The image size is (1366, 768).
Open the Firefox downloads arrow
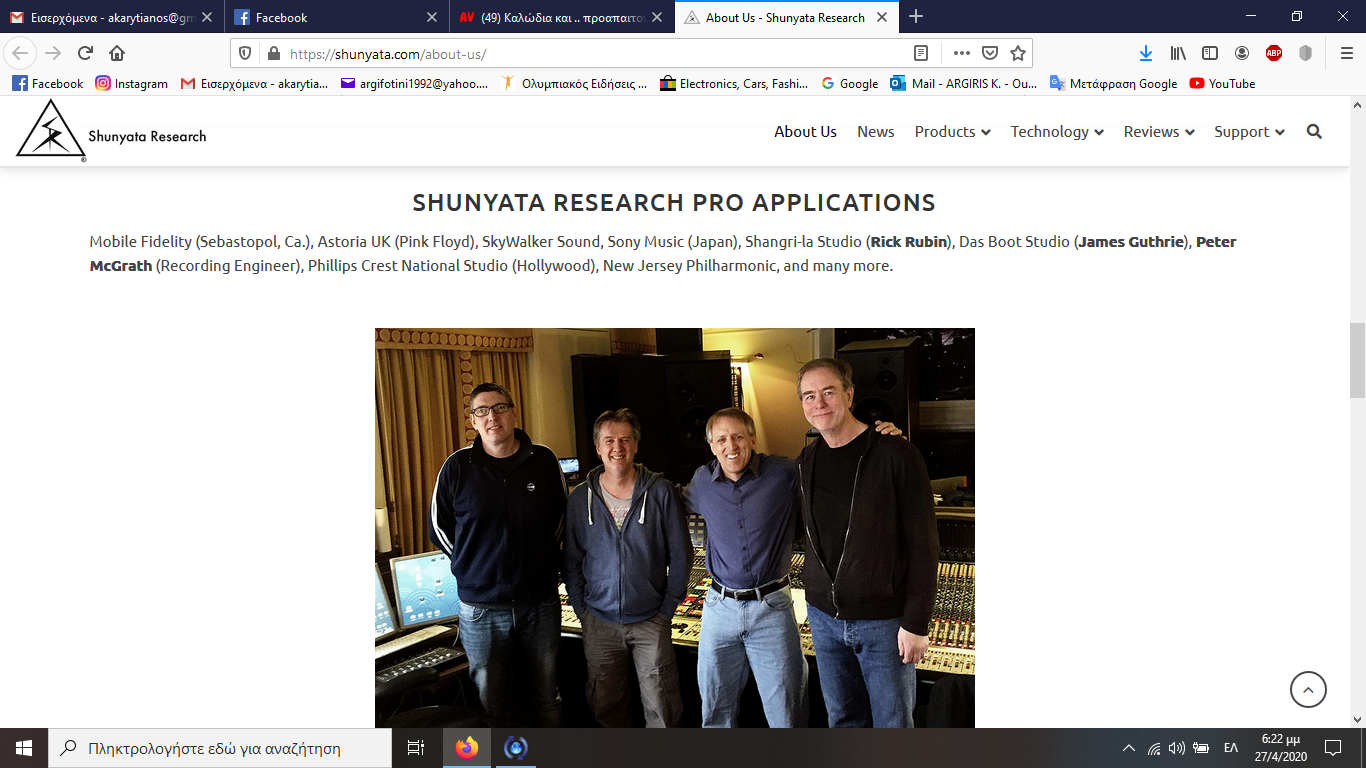coord(1146,53)
